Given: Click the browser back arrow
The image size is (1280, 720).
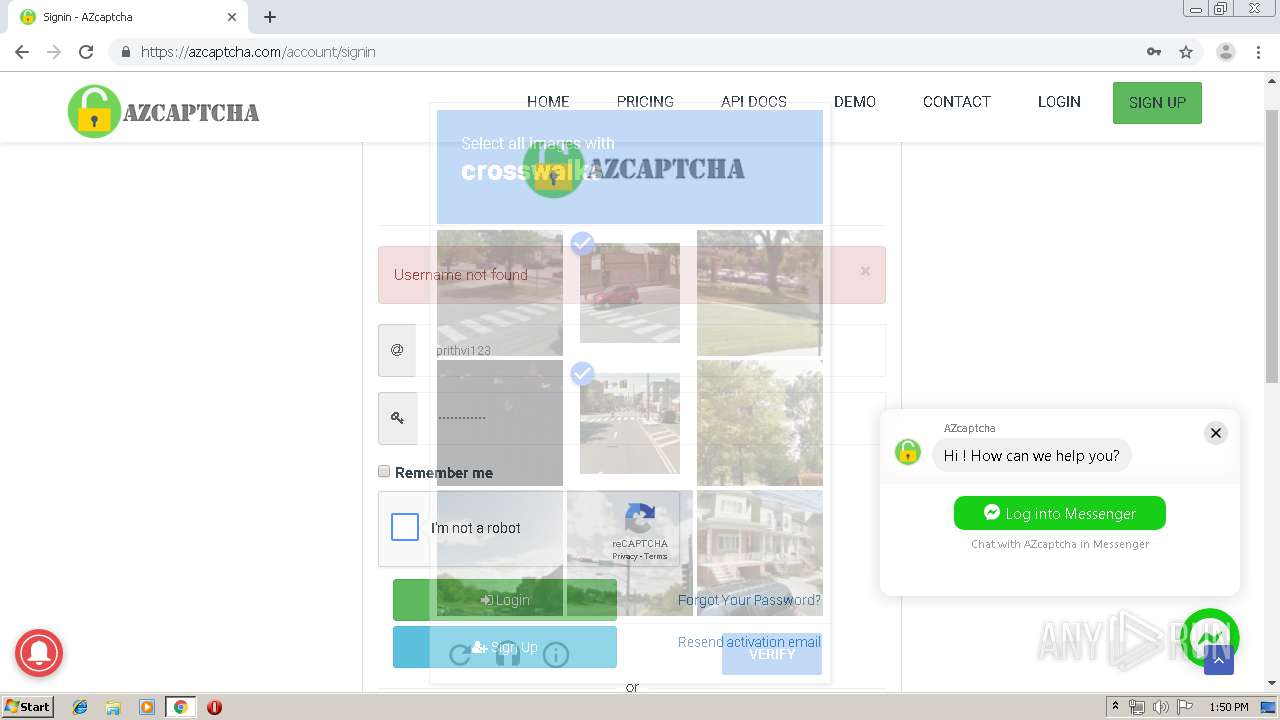Looking at the screenshot, I should click(22, 52).
